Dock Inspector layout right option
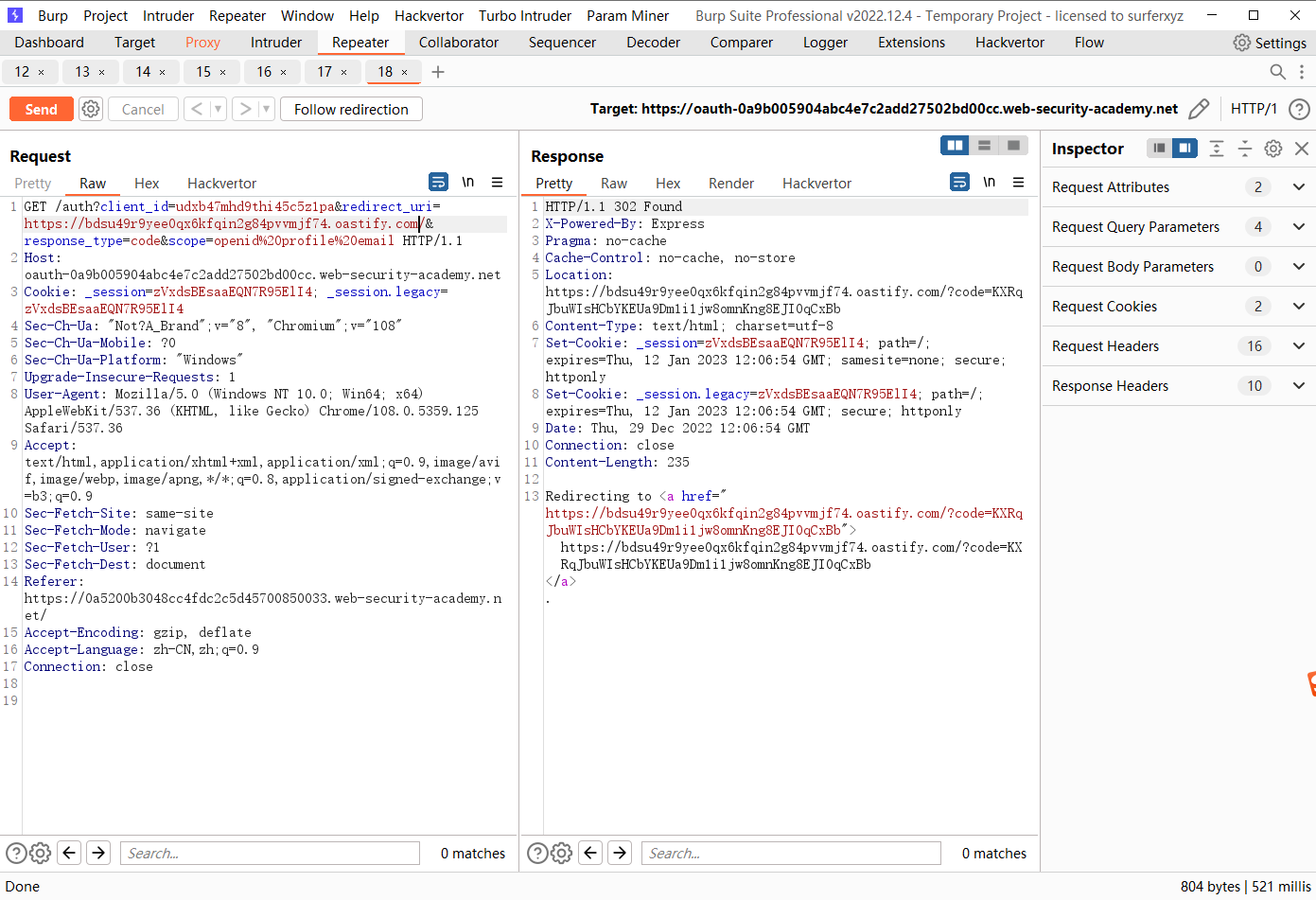Screen dimensions: 1316x900 (1184, 148)
